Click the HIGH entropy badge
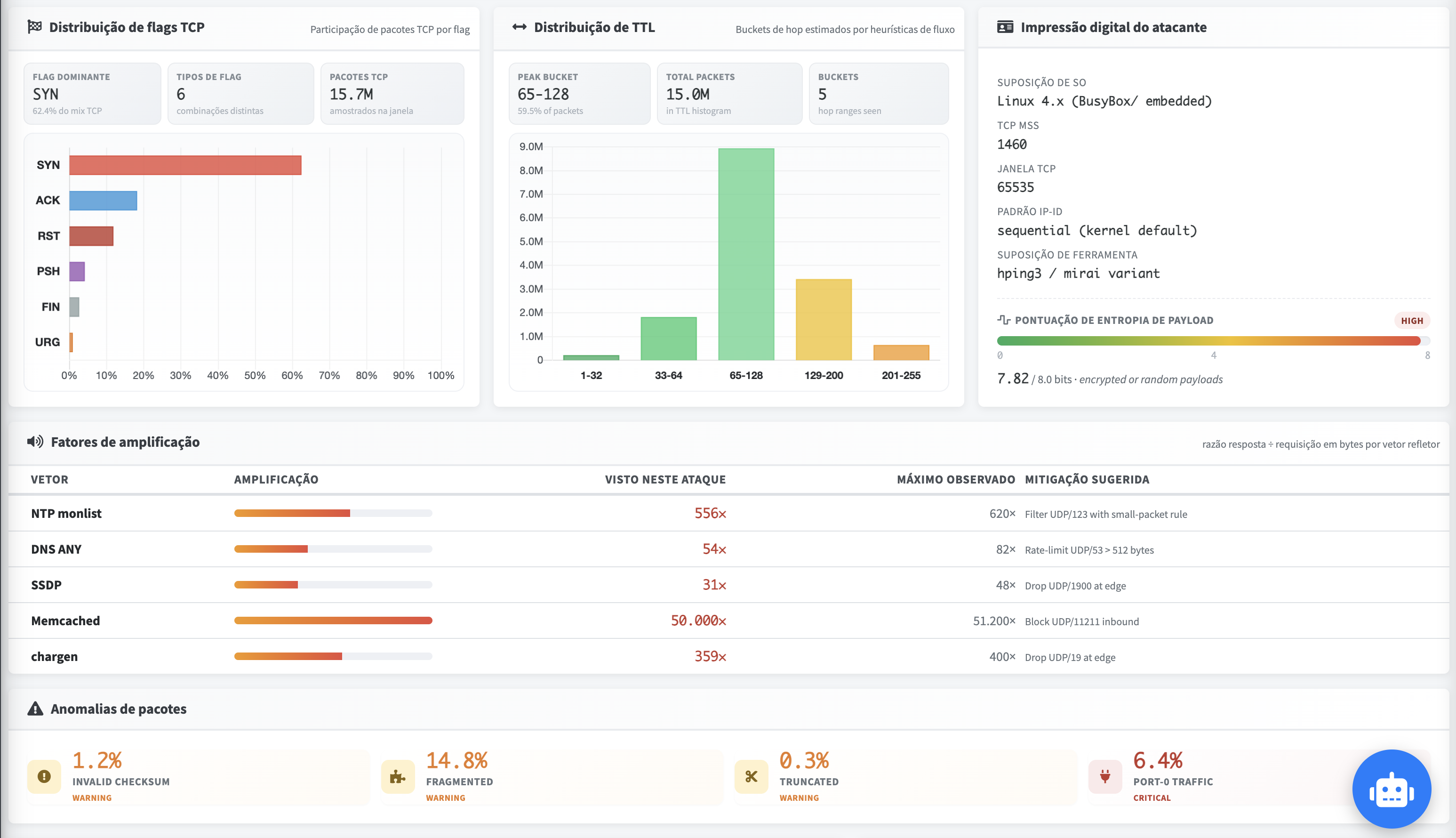The image size is (1456, 838). tap(1412, 321)
